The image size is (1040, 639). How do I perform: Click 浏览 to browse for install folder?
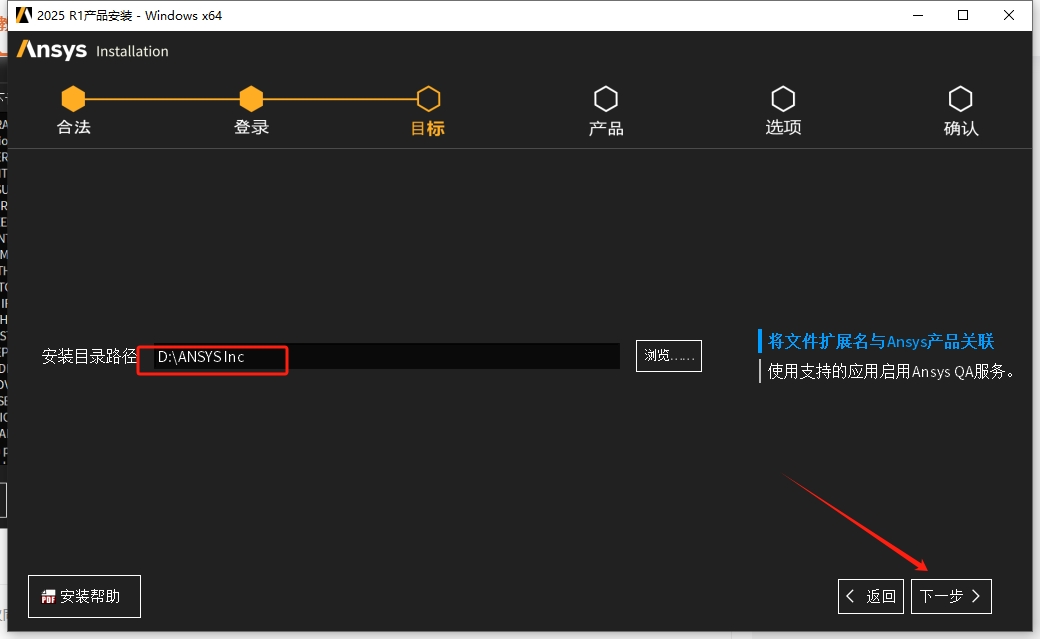[669, 356]
